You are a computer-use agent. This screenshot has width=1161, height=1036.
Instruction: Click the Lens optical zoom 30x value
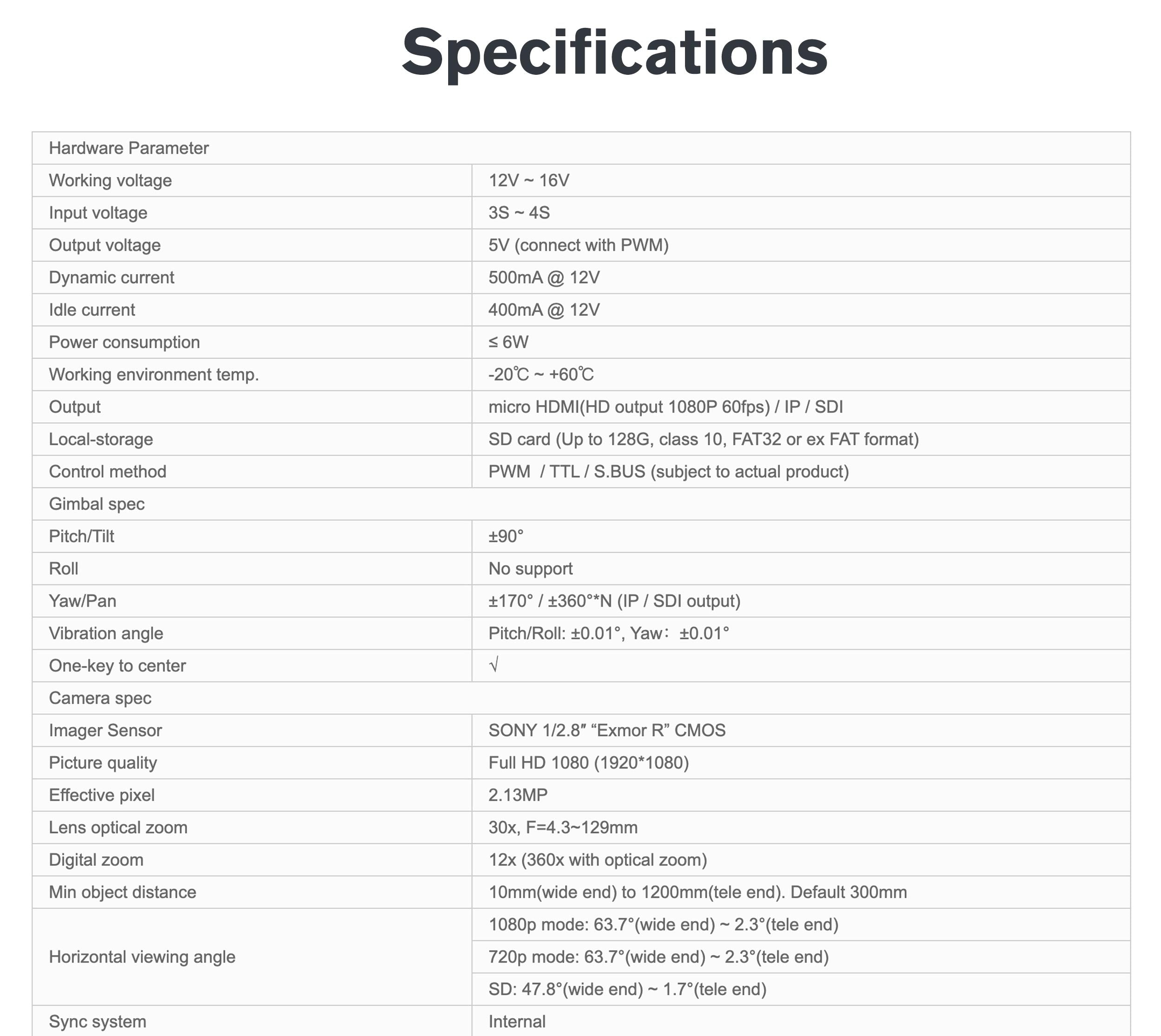[x=563, y=828]
